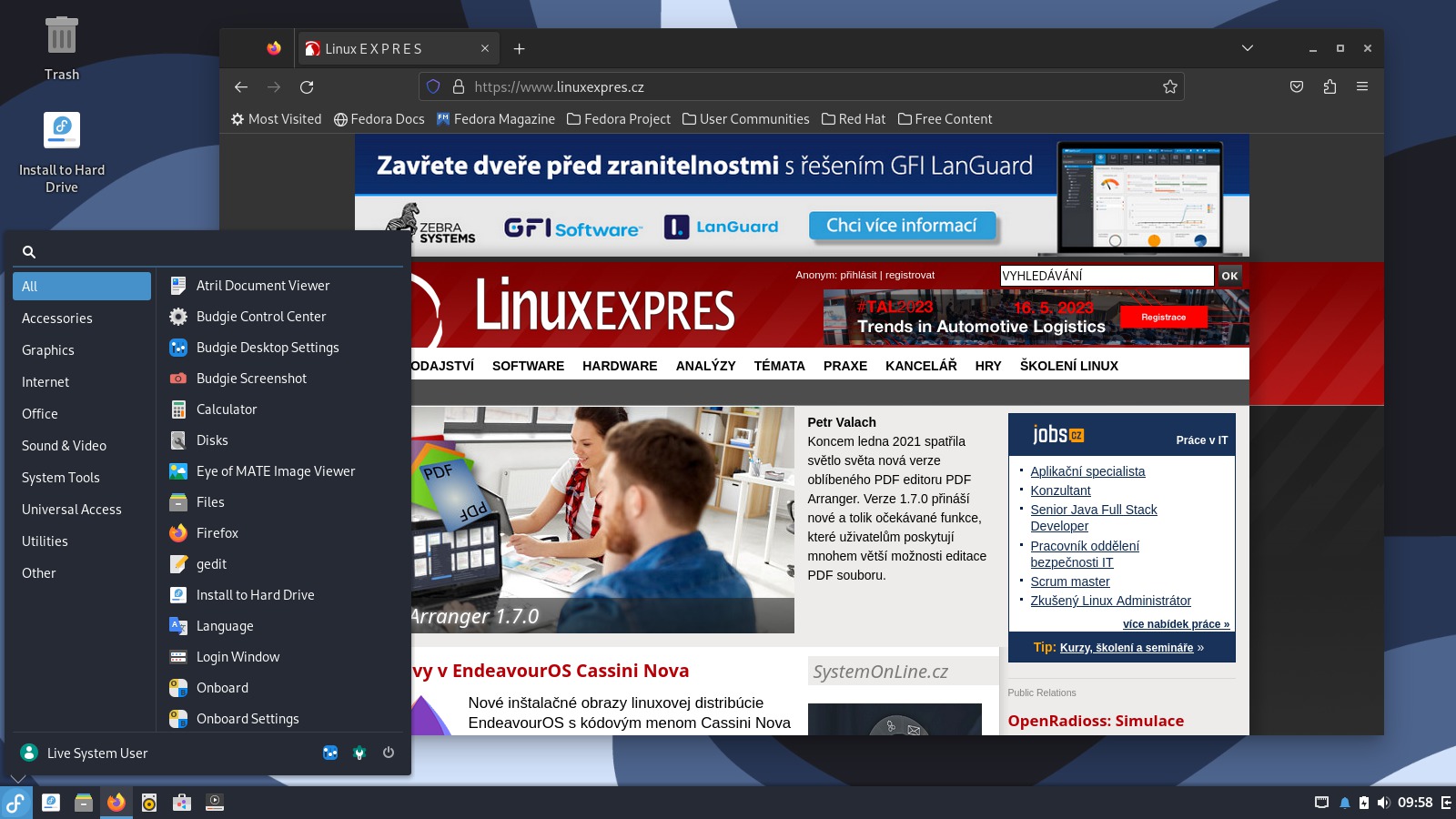1456x819 pixels.
Task: Reload the page in Firefox
Action: pyautogui.click(x=307, y=87)
